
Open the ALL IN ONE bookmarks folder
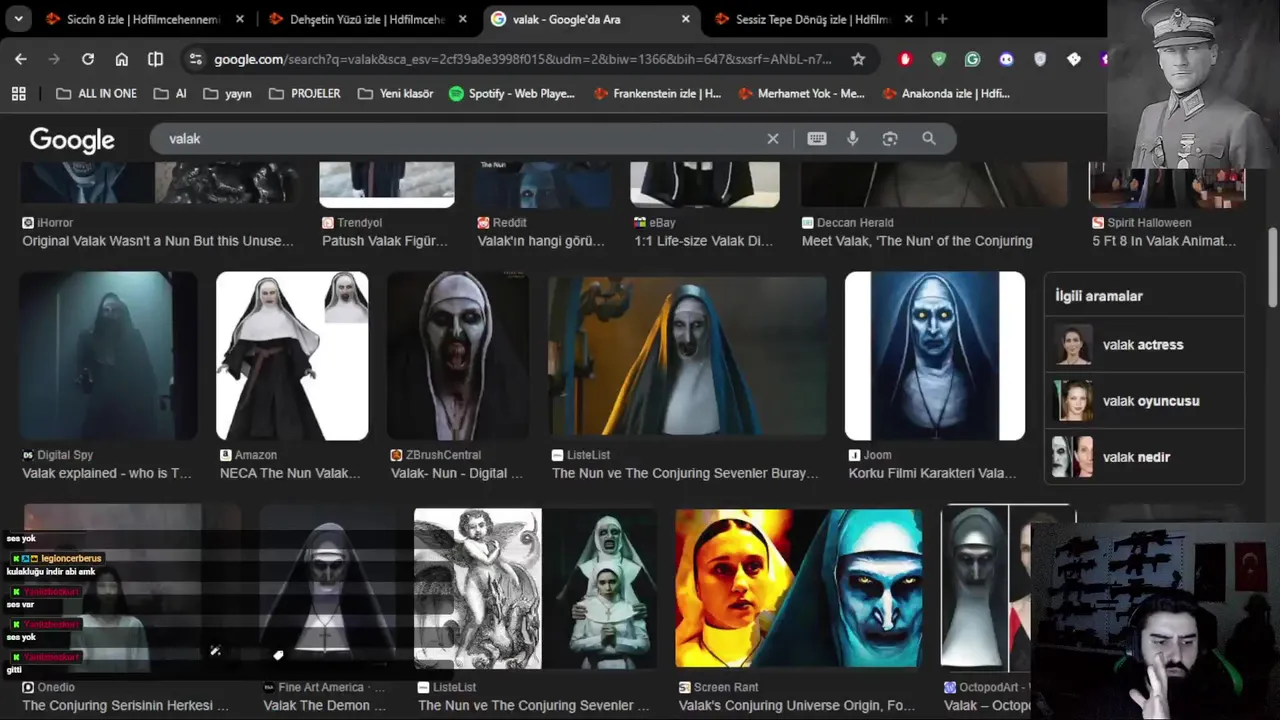coord(96,93)
